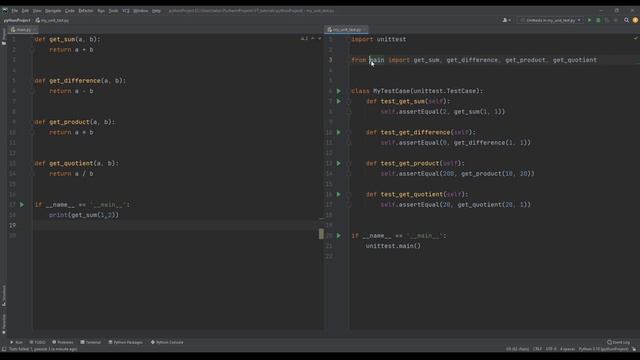This screenshot has height=360, width=640.
Task: Open the TODO tool window tab
Action: [38, 342]
